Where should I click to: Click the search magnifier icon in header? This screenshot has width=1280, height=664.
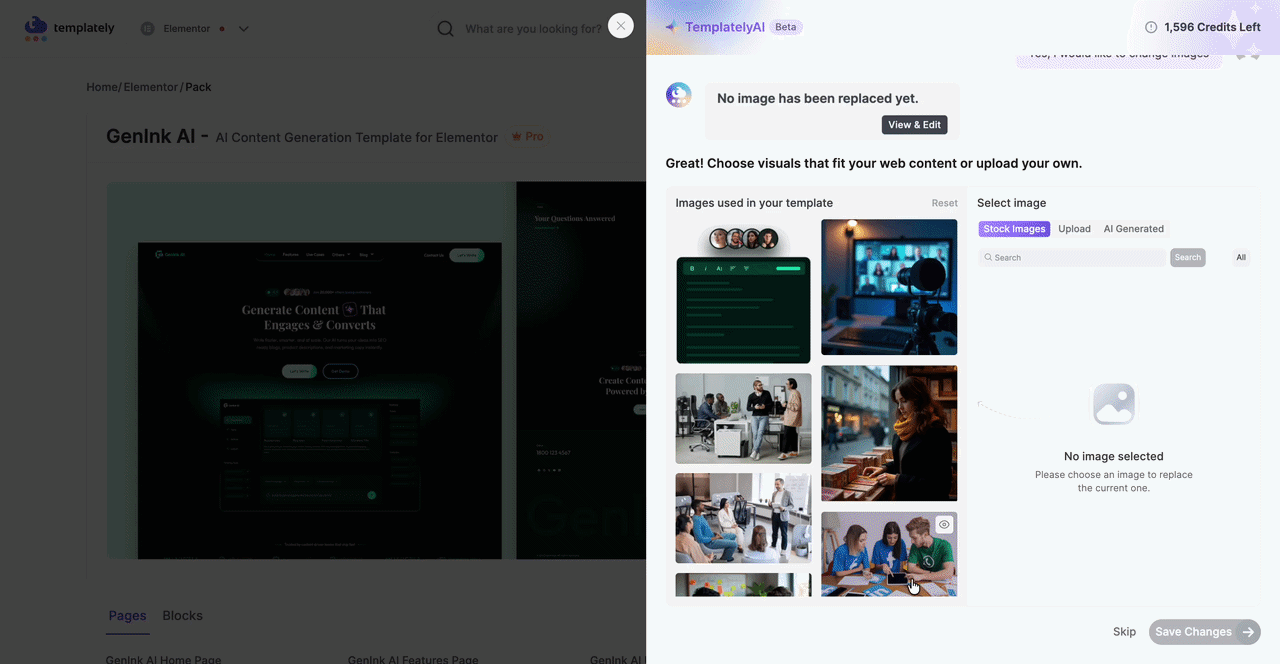pos(446,29)
